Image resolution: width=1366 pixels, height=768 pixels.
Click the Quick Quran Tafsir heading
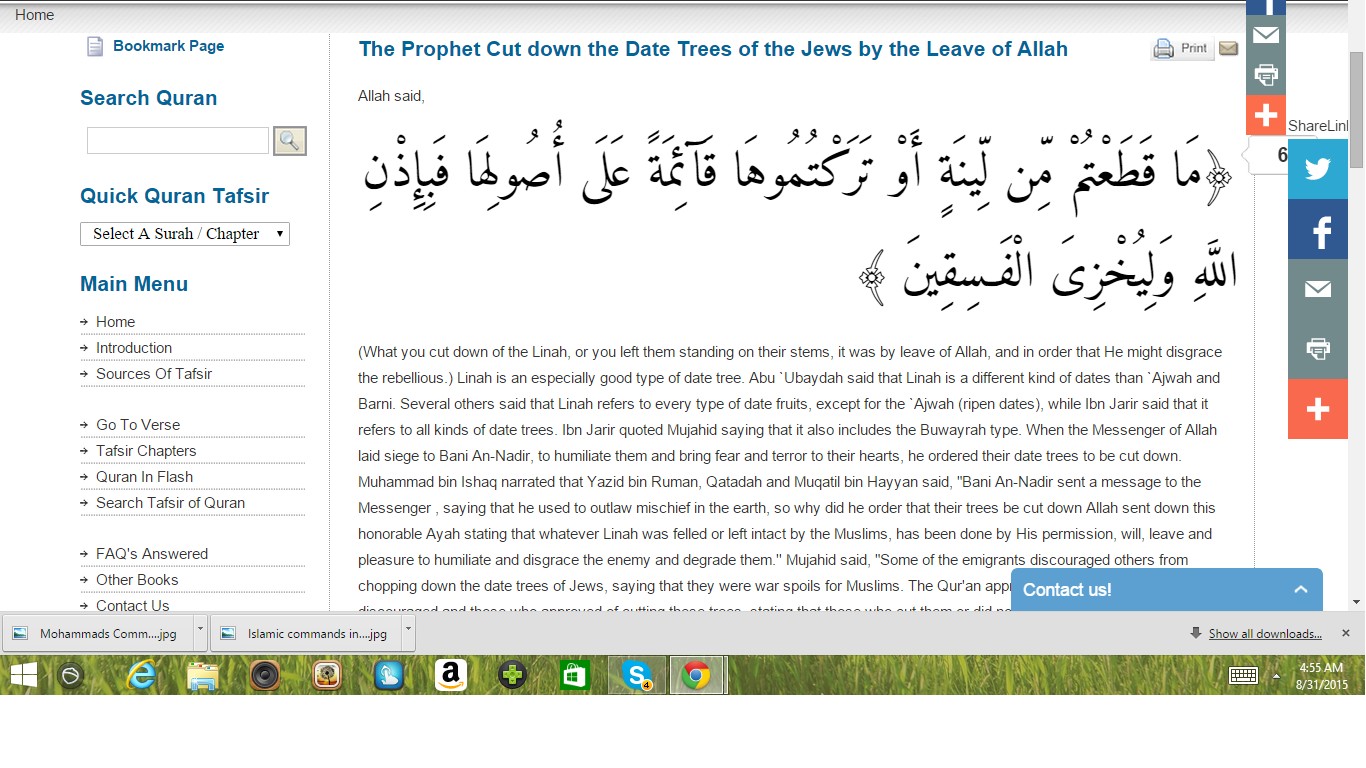pos(174,196)
